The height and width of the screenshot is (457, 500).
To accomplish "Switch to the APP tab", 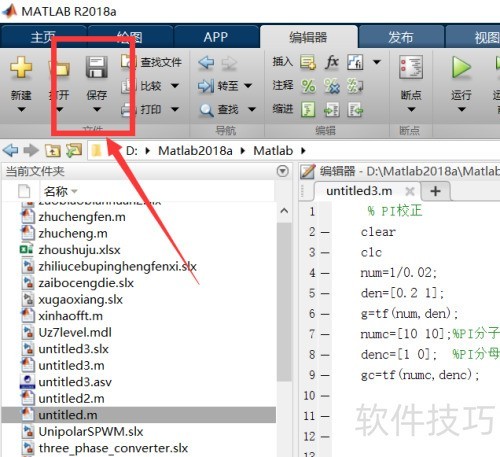I will point(216,37).
